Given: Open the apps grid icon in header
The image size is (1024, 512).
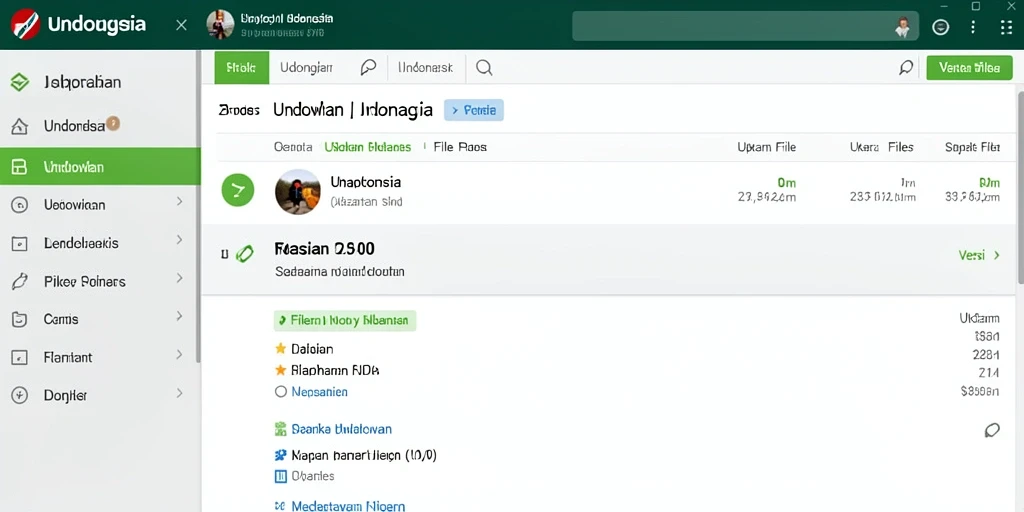Looking at the screenshot, I should coord(1006,27).
